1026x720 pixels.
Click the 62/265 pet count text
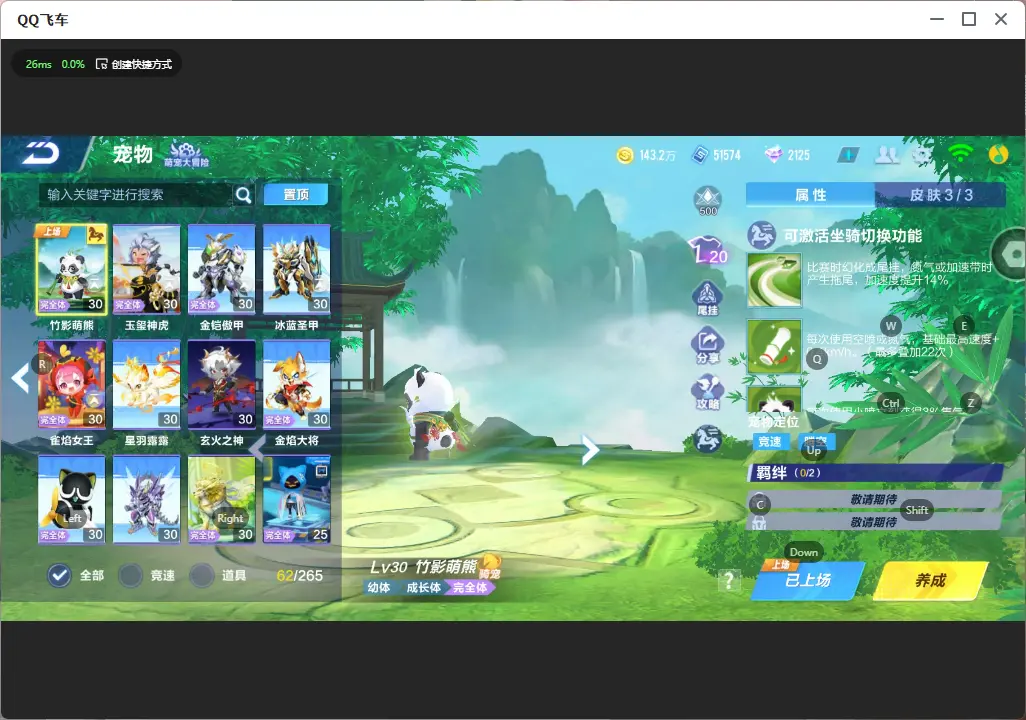(x=300, y=575)
